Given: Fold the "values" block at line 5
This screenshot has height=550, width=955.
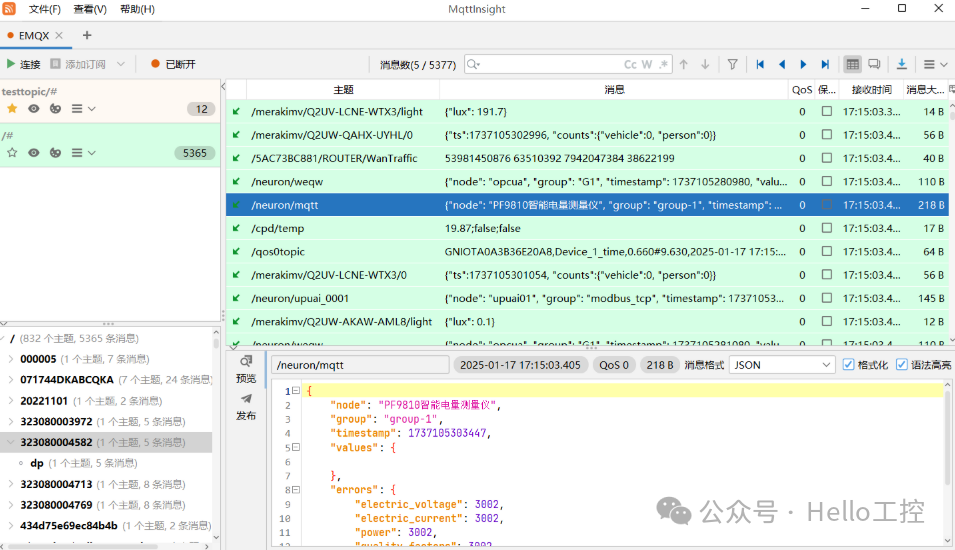Looking at the screenshot, I should click(296, 447).
